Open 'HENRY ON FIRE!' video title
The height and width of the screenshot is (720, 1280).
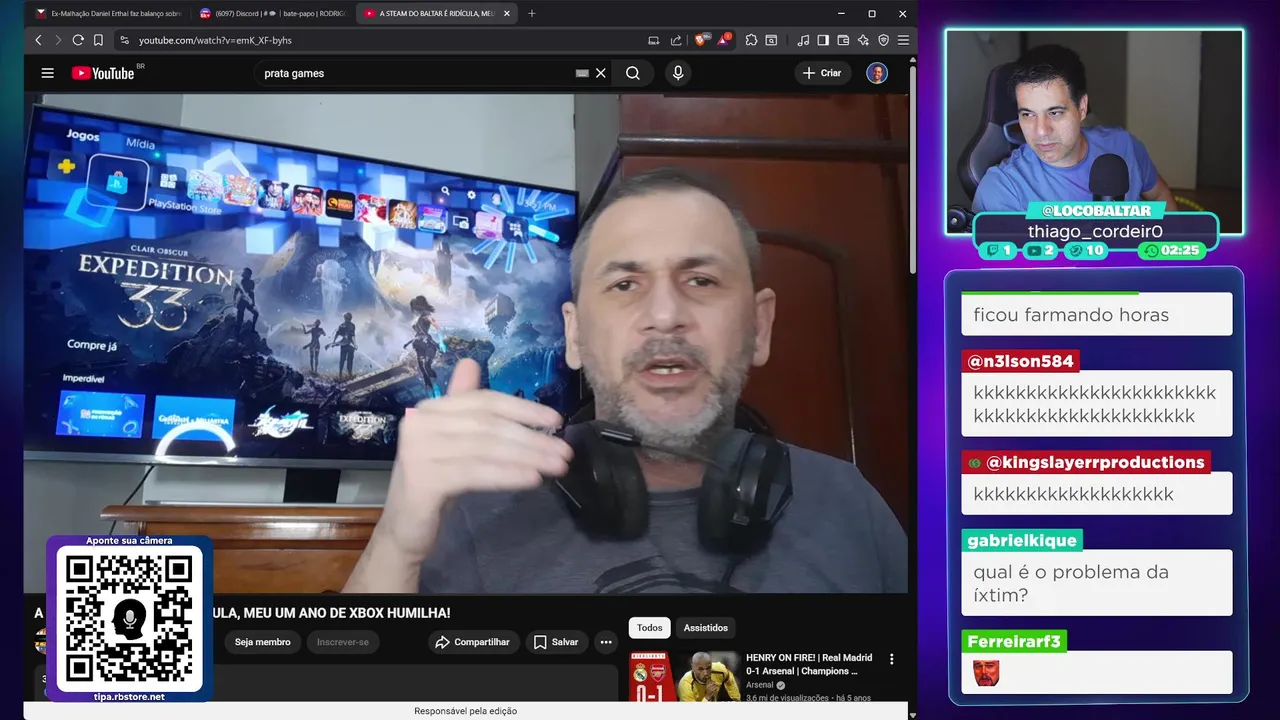click(x=809, y=664)
